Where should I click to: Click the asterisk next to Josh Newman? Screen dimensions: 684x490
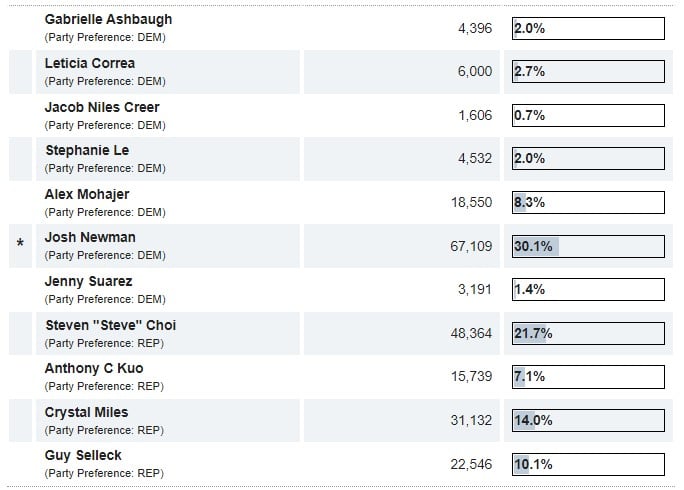[20, 245]
